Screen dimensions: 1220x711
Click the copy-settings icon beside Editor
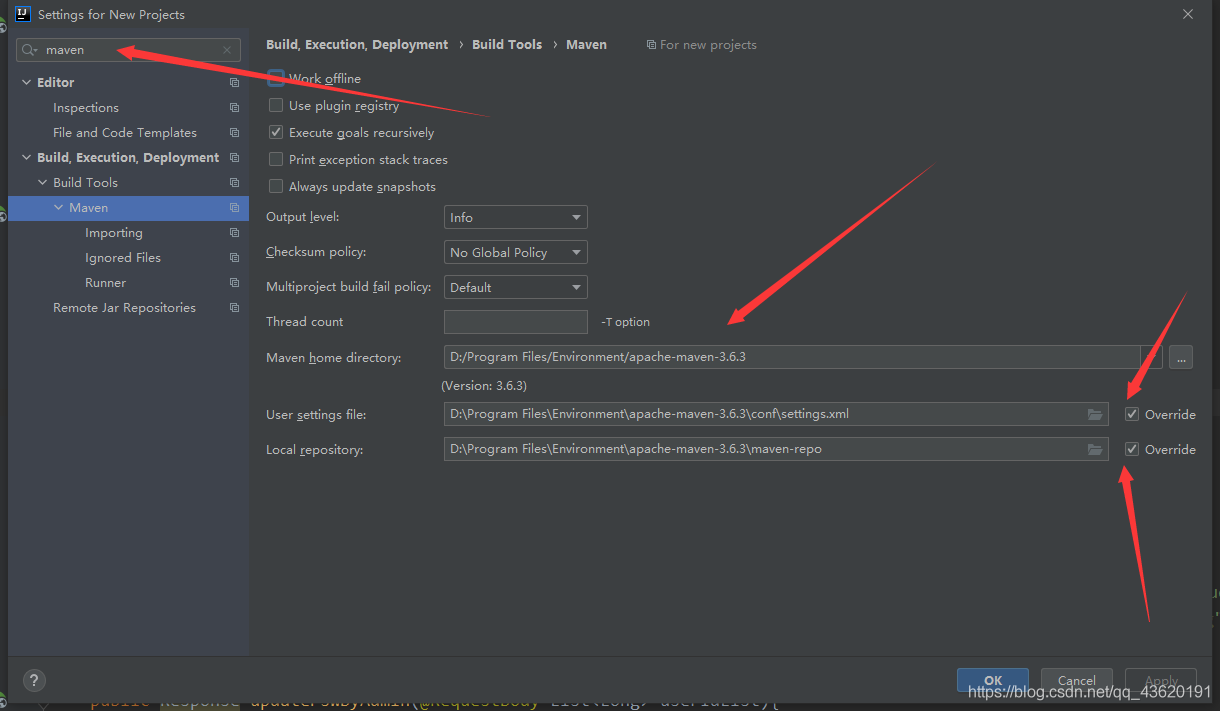234,82
